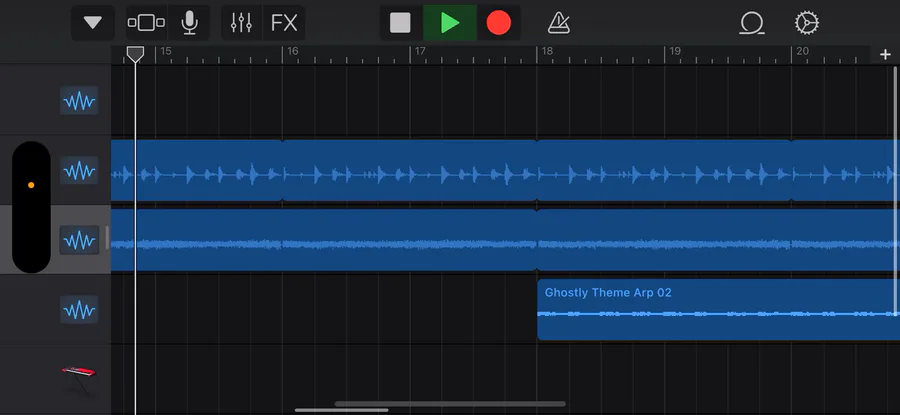
Task: Jump to bar 18 on ruler
Action: click(547, 51)
